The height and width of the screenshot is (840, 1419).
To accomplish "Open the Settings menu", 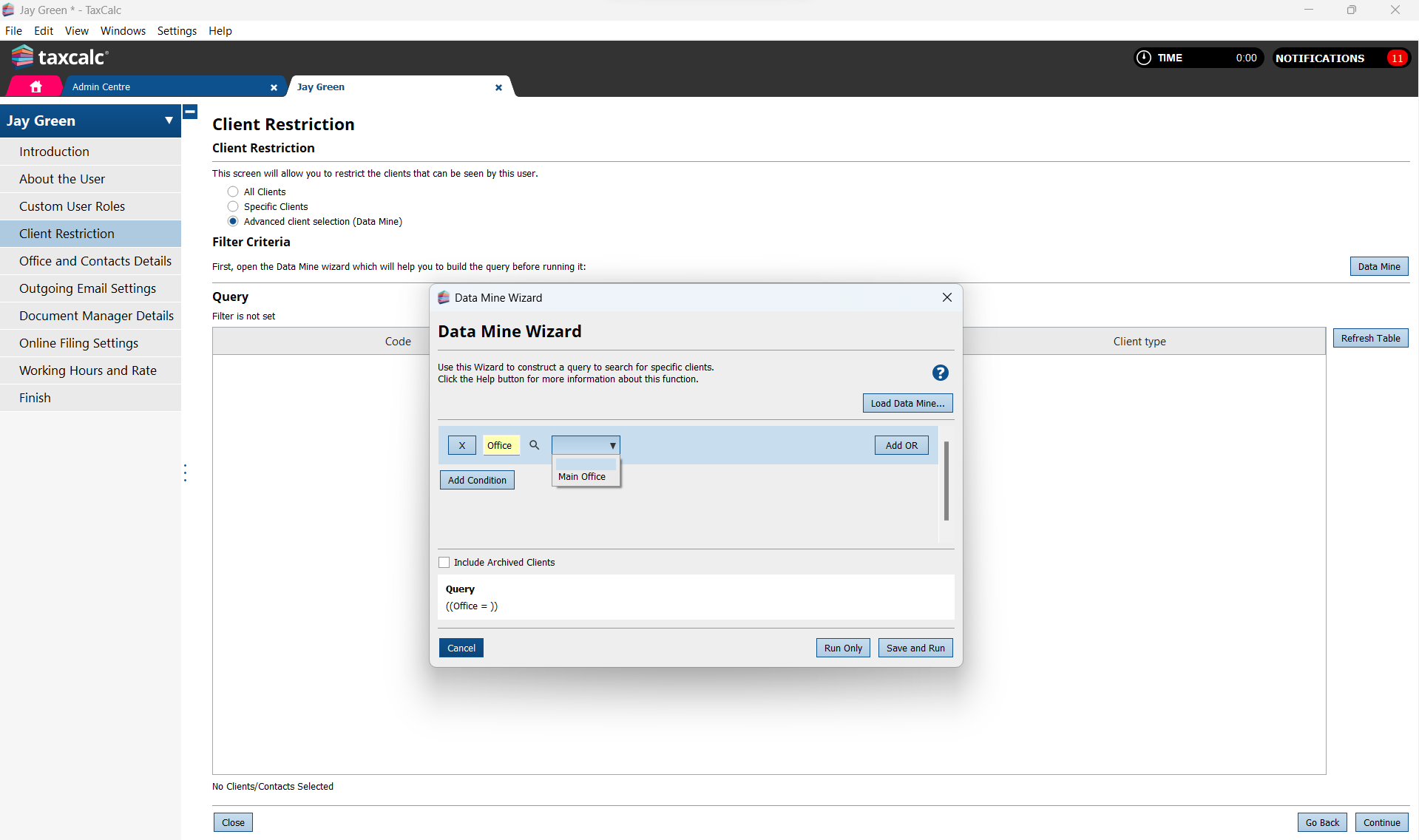I will pyautogui.click(x=177, y=31).
